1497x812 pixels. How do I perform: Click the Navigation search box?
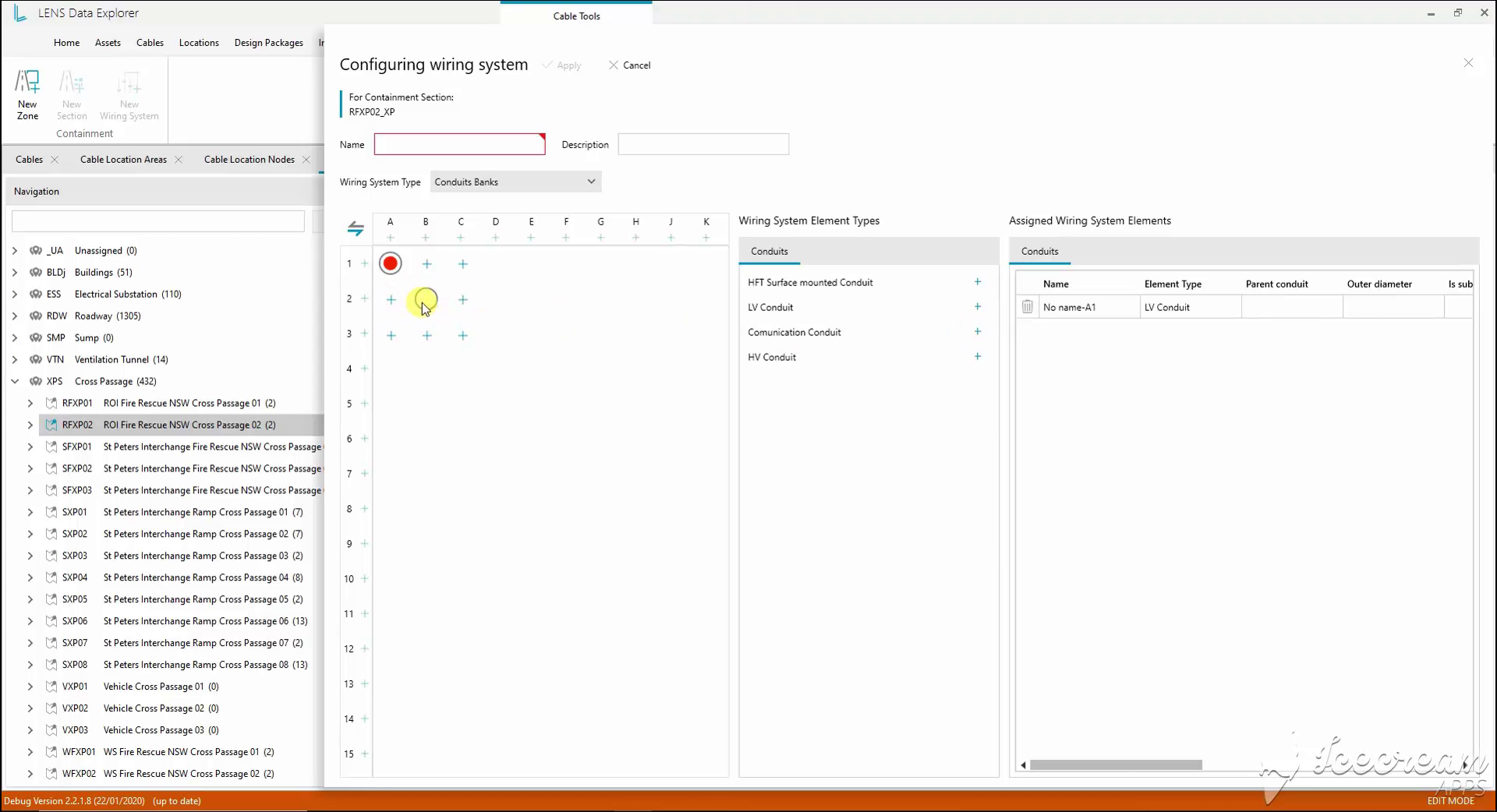(158, 221)
